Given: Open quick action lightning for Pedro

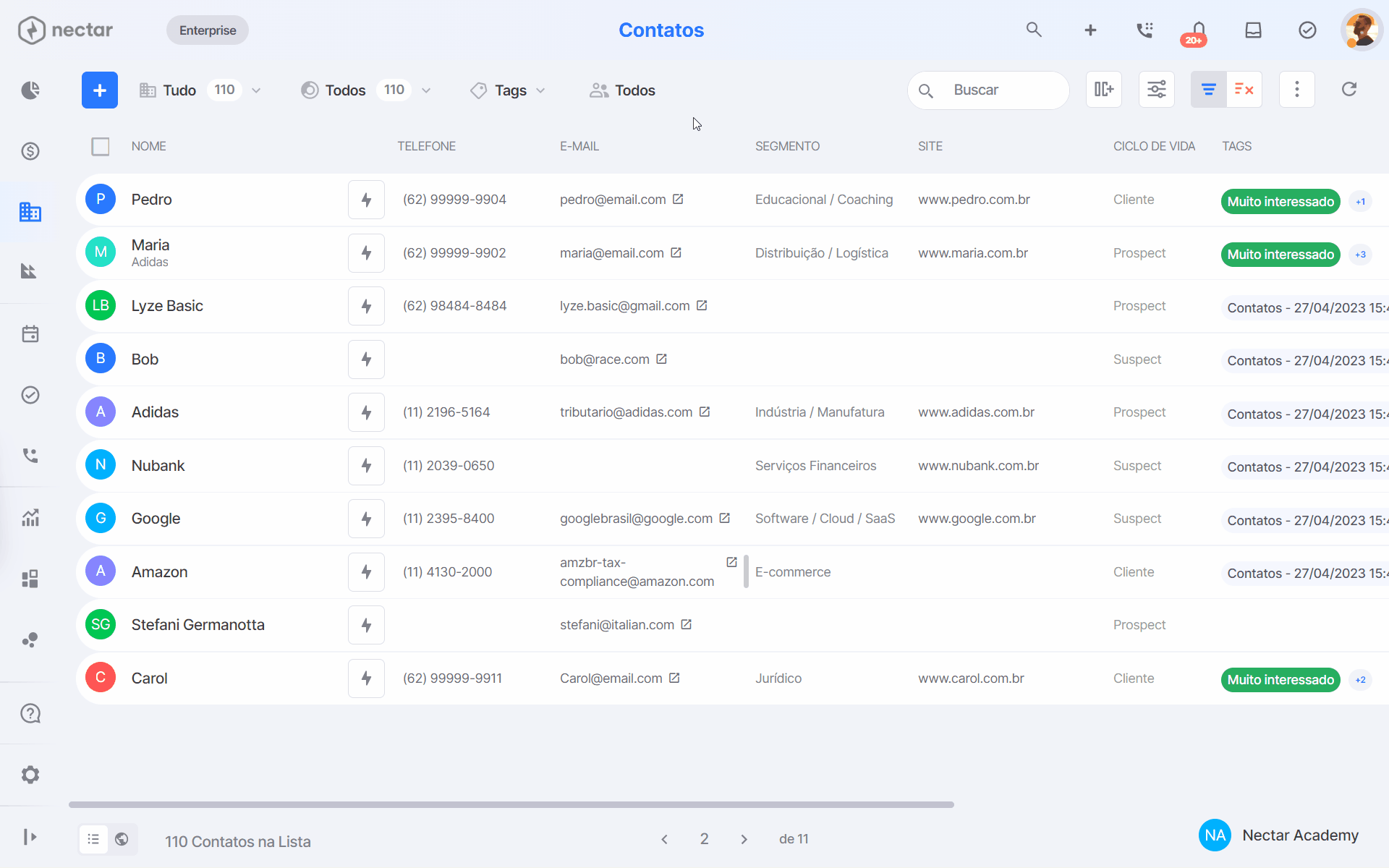Looking at the screenshot, I should pos(366,200).
